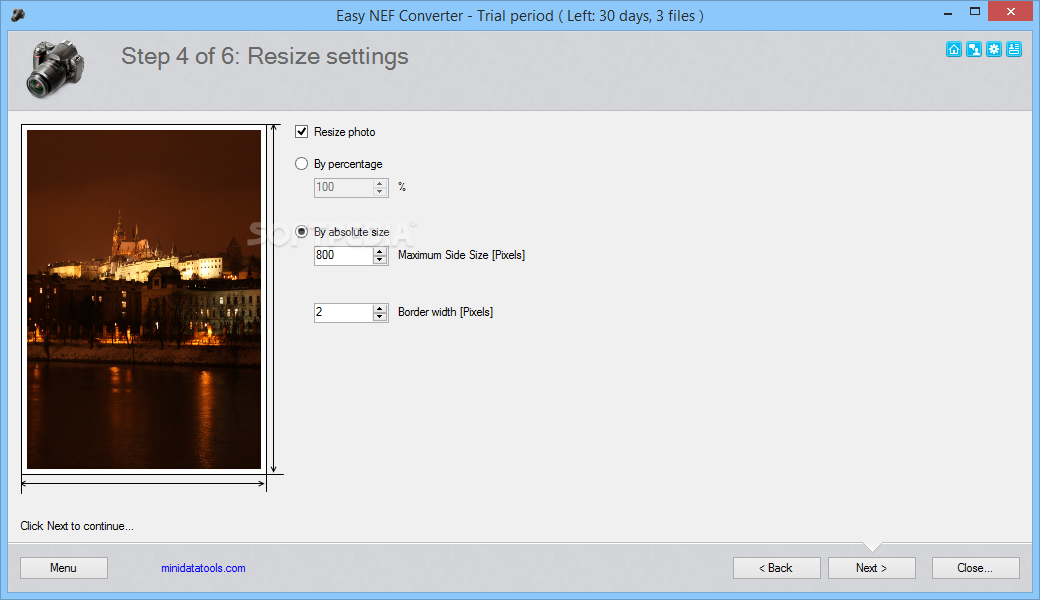Close the window with the red X
Screen dimensions: 1040x600
(1011, 11)
